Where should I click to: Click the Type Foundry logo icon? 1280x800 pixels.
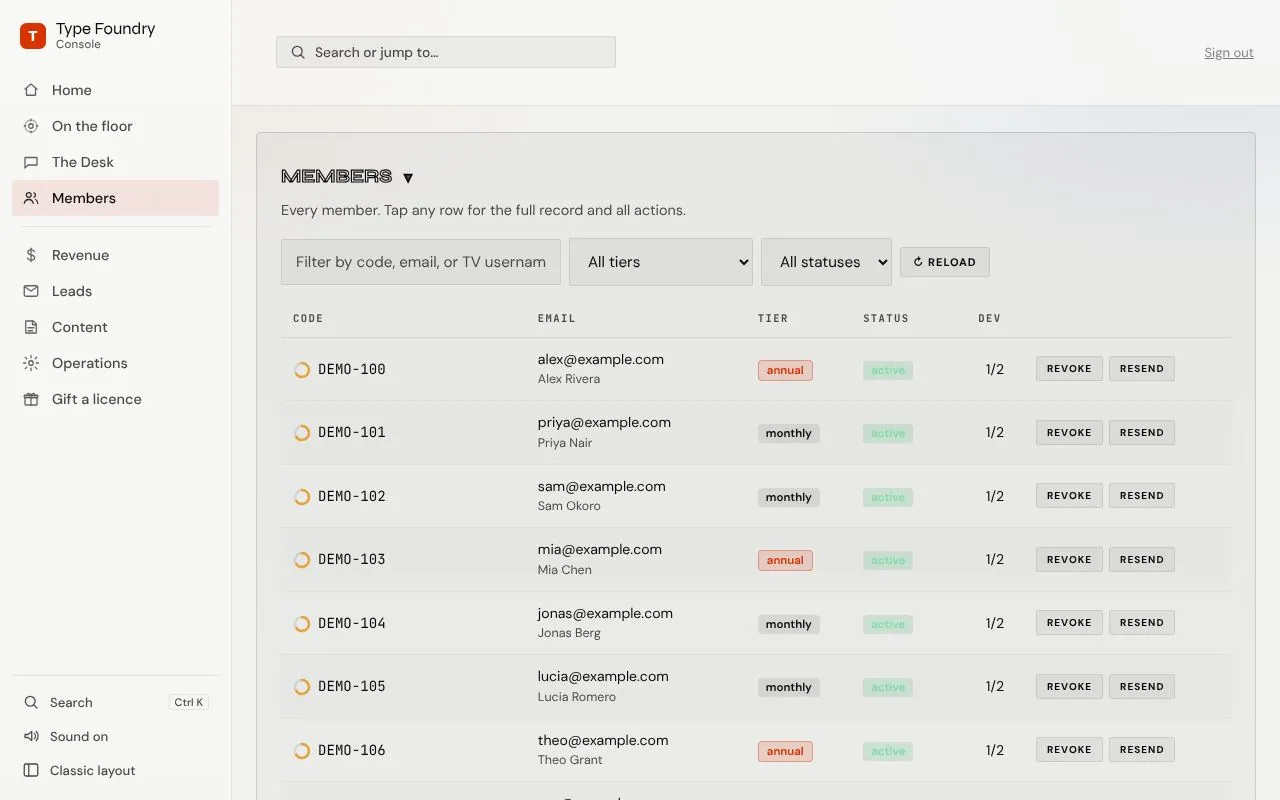[x=33, y=36]
